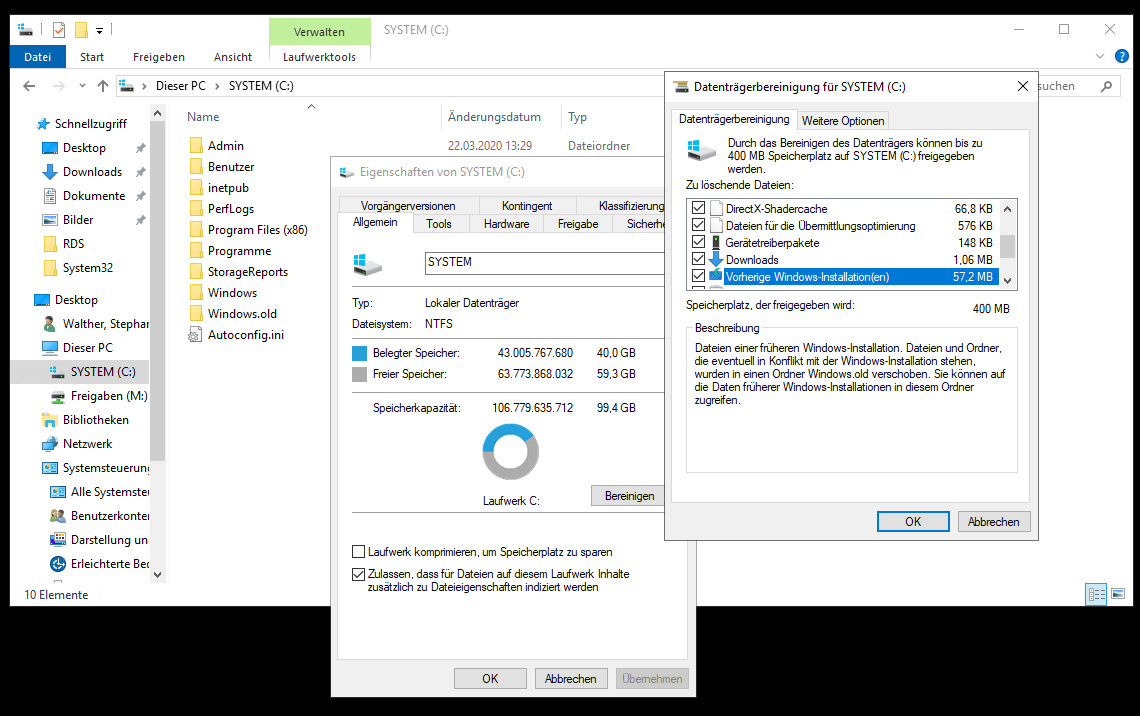The width and height of the screenshot is (1140, 716).
Task: Click the Netzwerk icon in sidebar
Action: tap(50, 443)
